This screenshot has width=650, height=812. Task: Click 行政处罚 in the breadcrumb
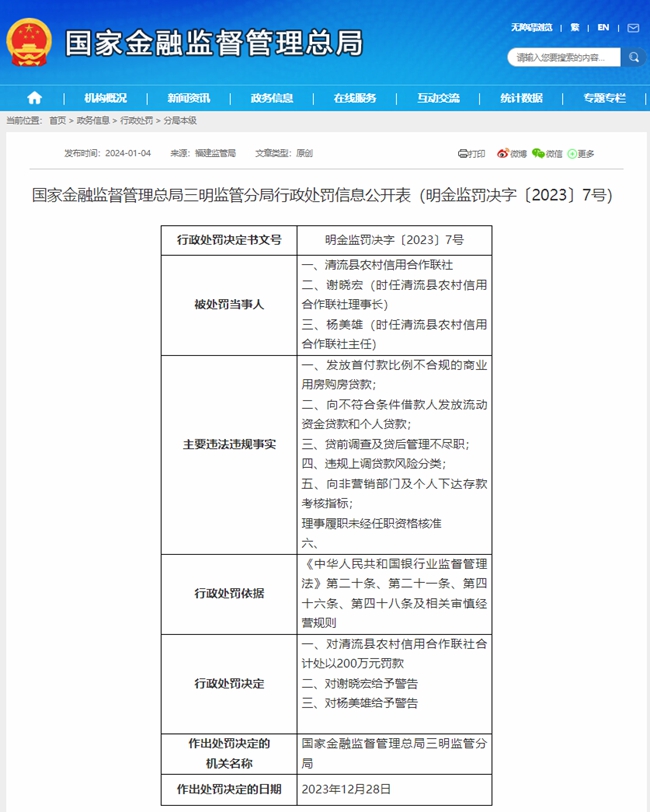[137, 121]
